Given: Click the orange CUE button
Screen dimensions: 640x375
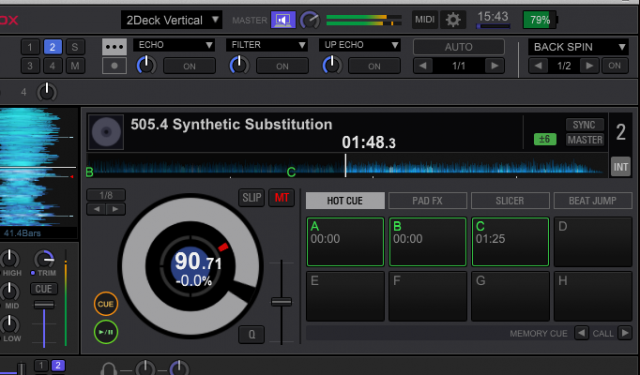Looking at the screenshot, I should click(x=106, y=304).
